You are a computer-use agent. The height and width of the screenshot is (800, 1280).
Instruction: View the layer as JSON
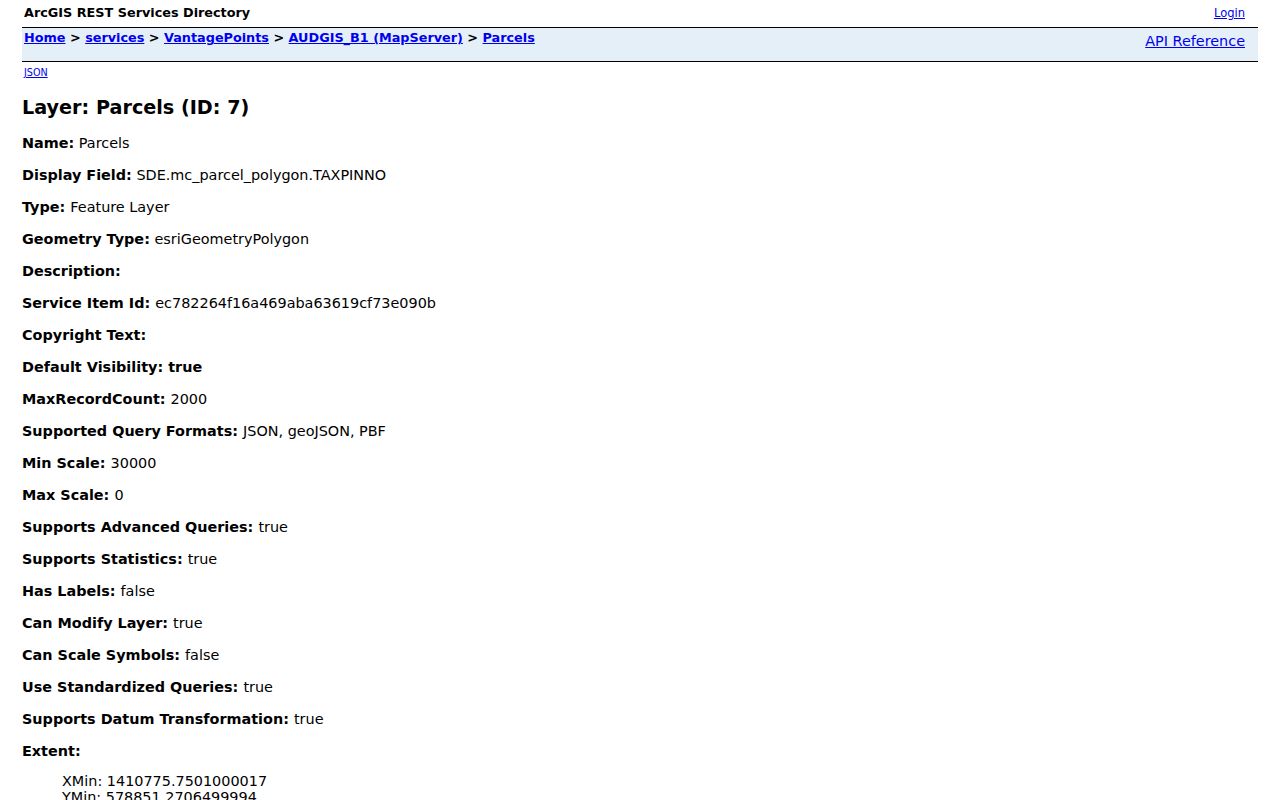point(36,72)
